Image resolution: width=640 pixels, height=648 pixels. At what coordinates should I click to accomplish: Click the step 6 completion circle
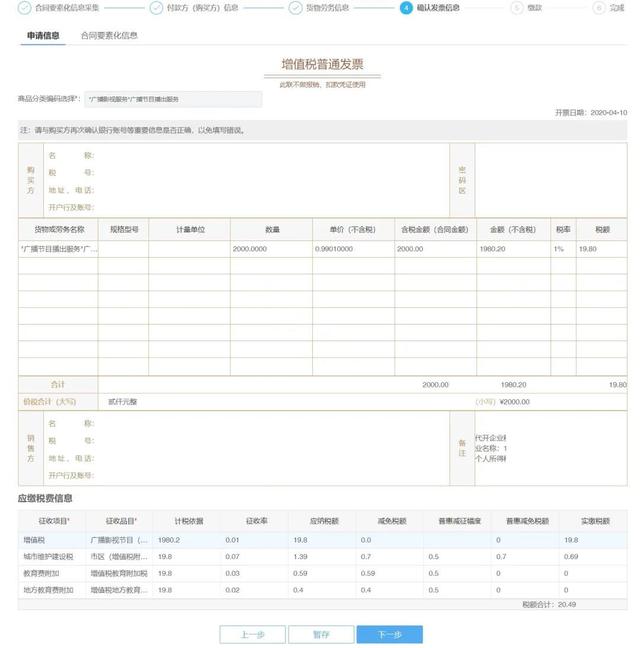(599, 7)
